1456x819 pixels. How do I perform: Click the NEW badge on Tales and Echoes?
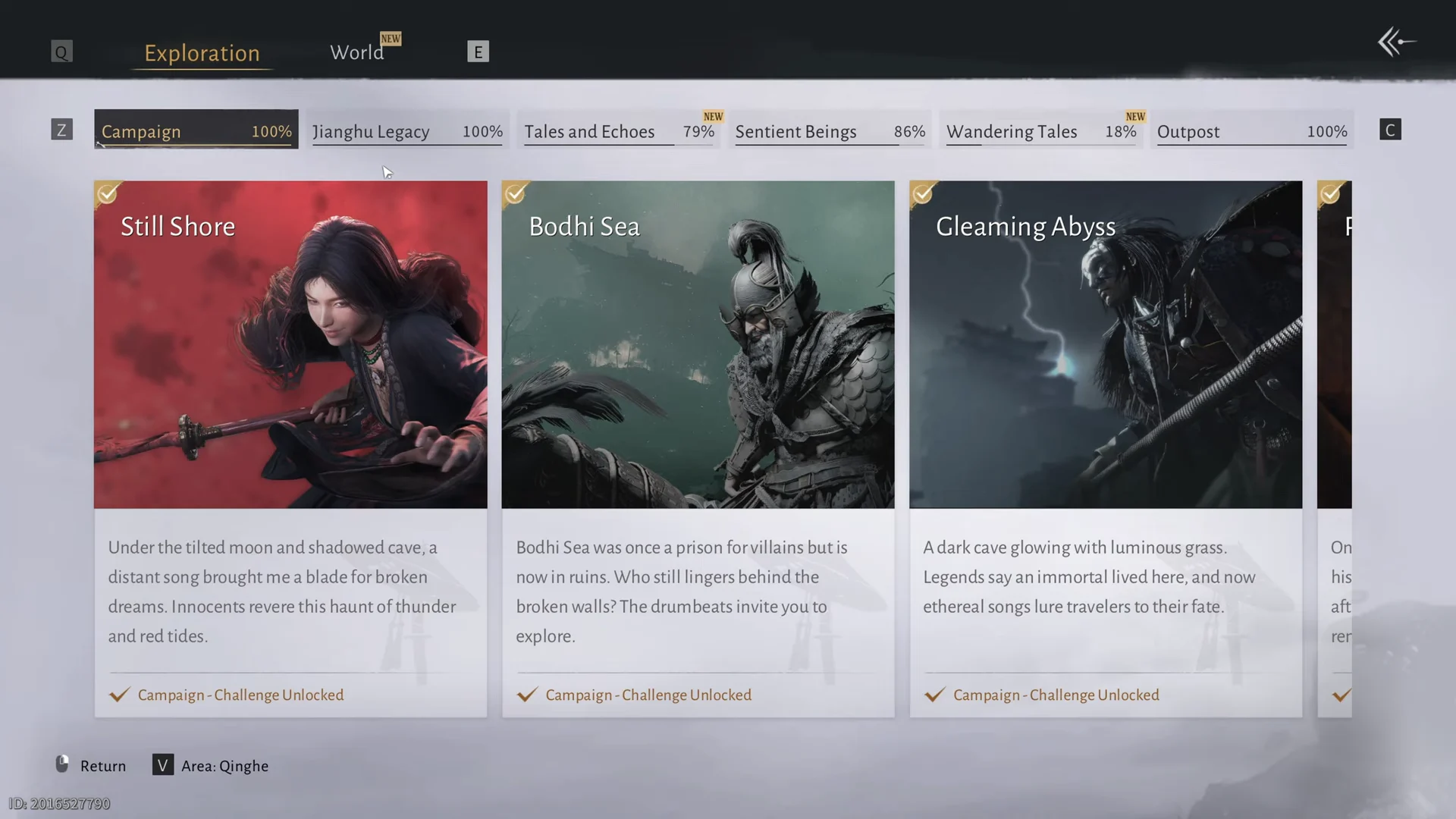point(713,117)
